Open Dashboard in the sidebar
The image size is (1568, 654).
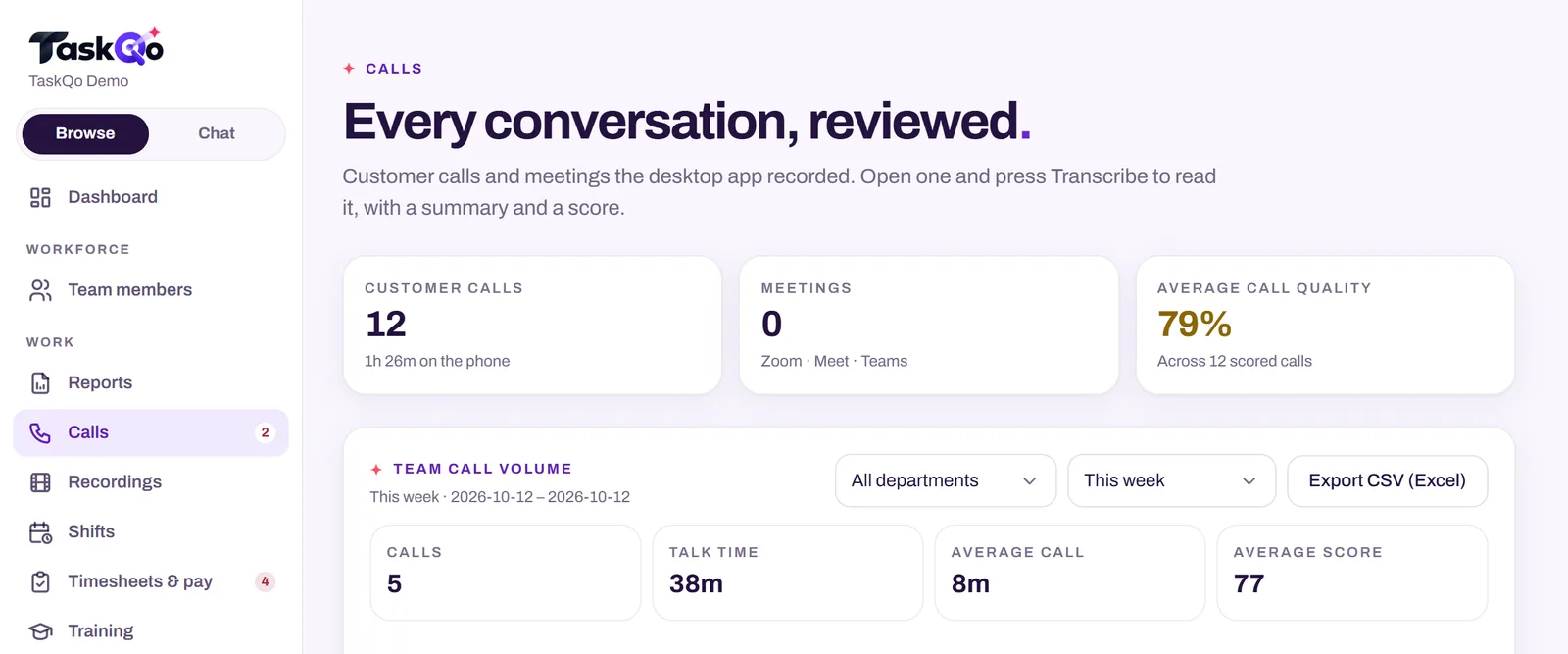tap(151, 197)
